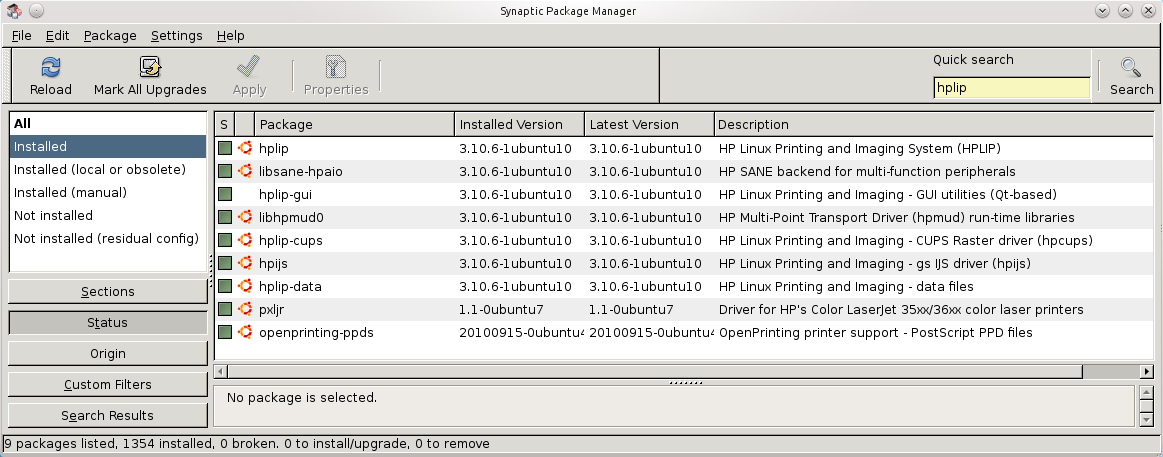This screenshot has width=1163, height=457.
Task: Open the Settings menu
Action: (176, 35)
